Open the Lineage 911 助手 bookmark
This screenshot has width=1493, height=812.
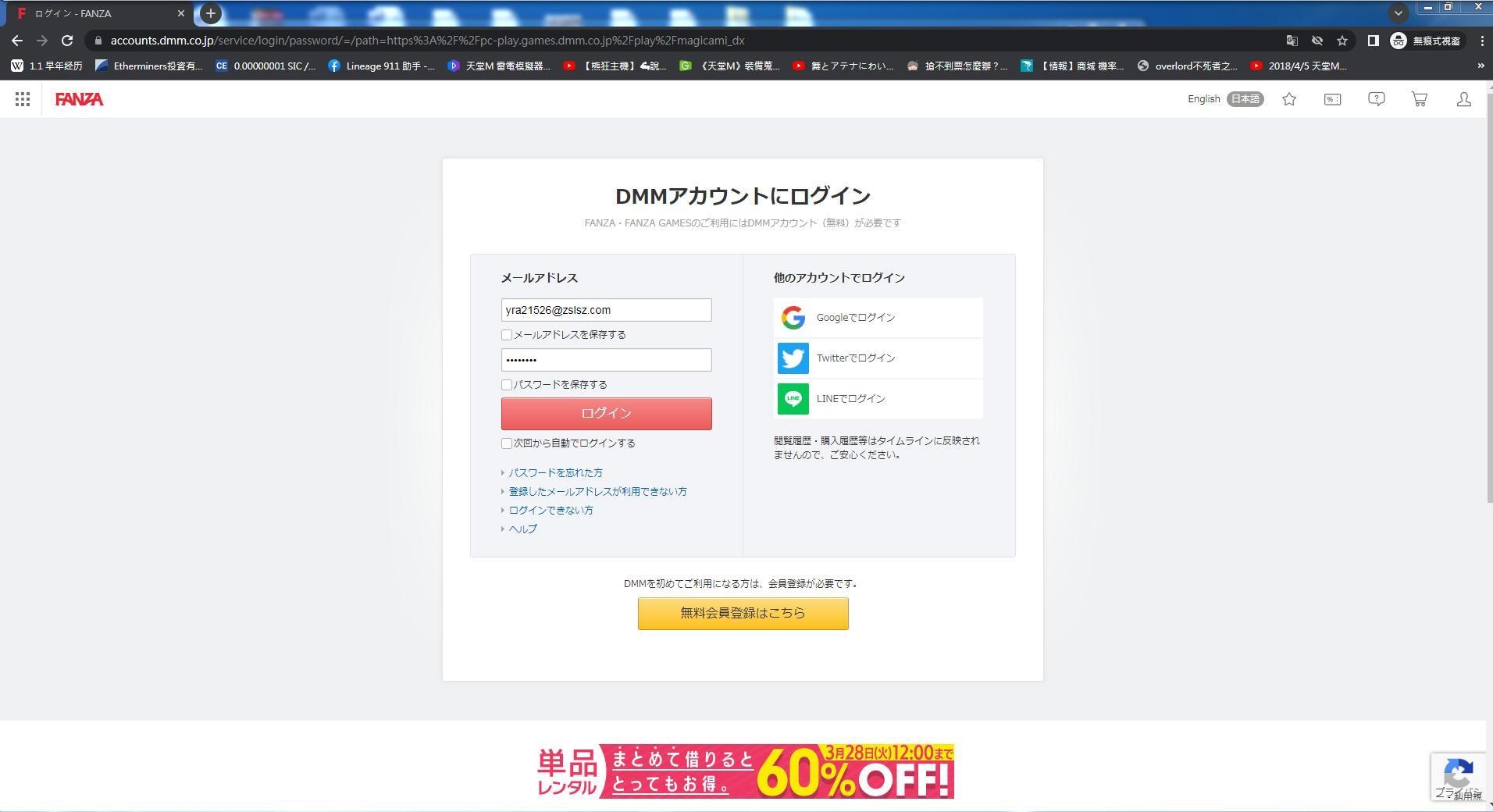tap(381, 66)
